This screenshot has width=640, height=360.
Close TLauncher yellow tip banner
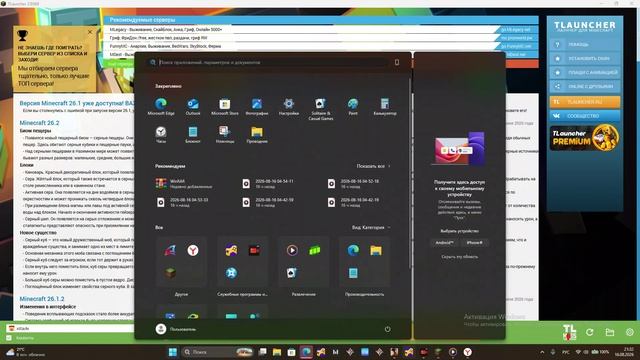point(90,31)
